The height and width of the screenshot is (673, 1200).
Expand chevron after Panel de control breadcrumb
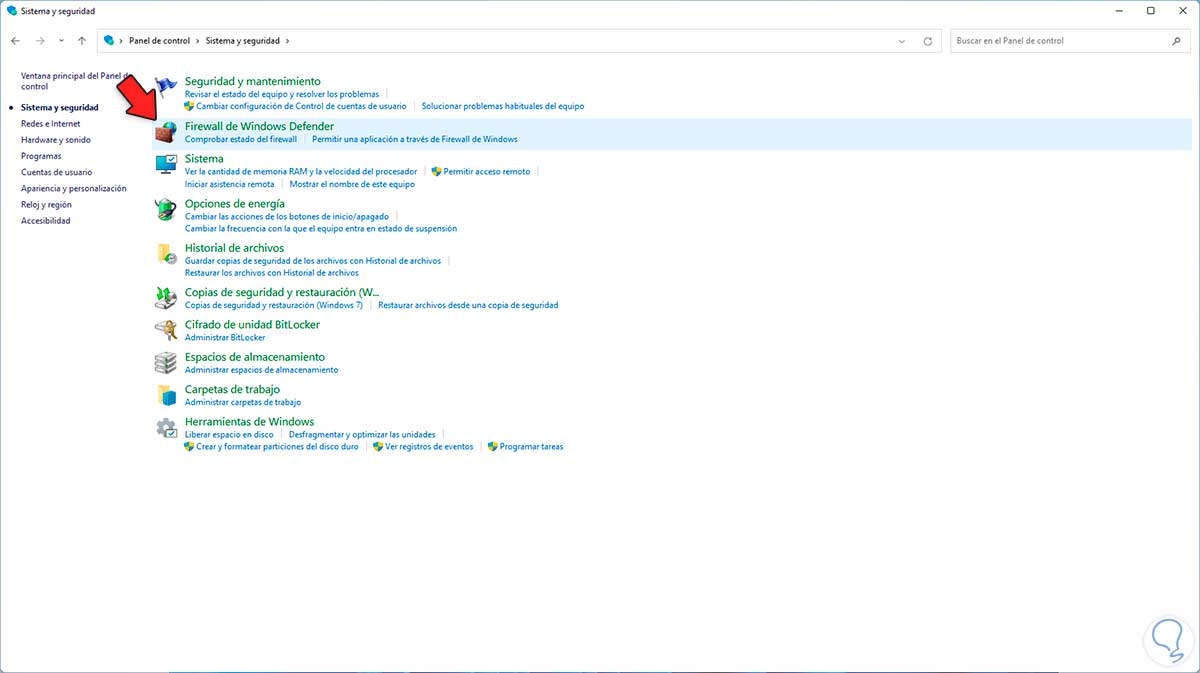point(198,41)
